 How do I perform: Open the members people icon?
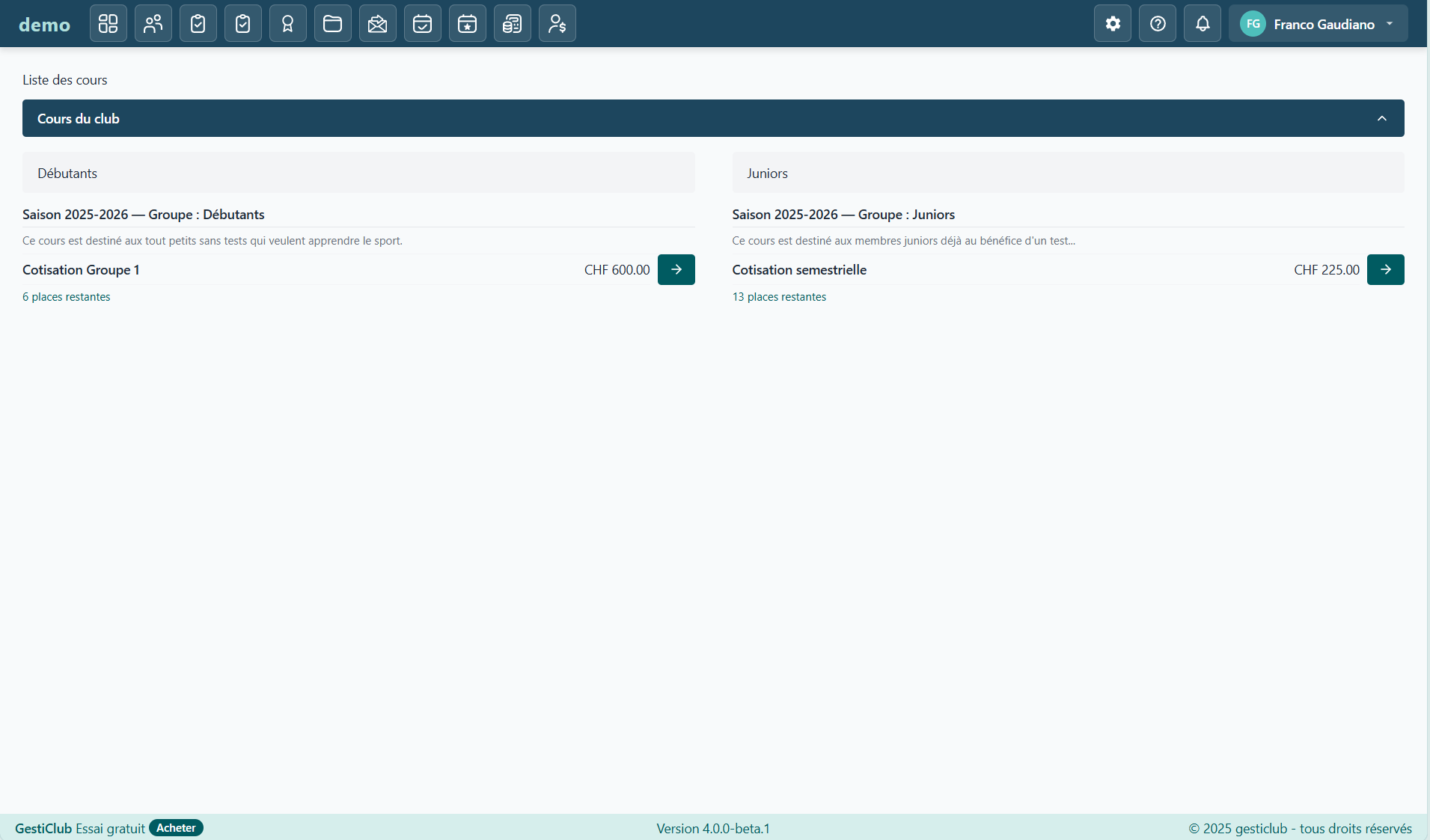[x=153, y=23]
